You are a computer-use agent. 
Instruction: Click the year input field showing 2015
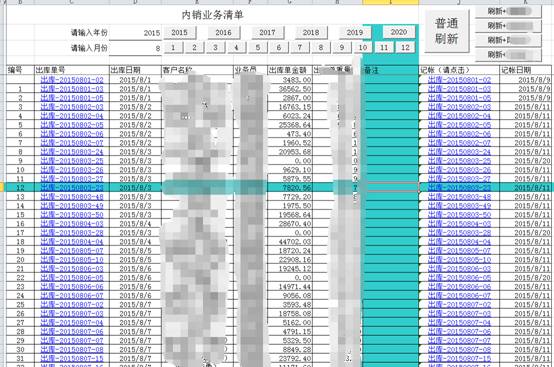[135, 33]
